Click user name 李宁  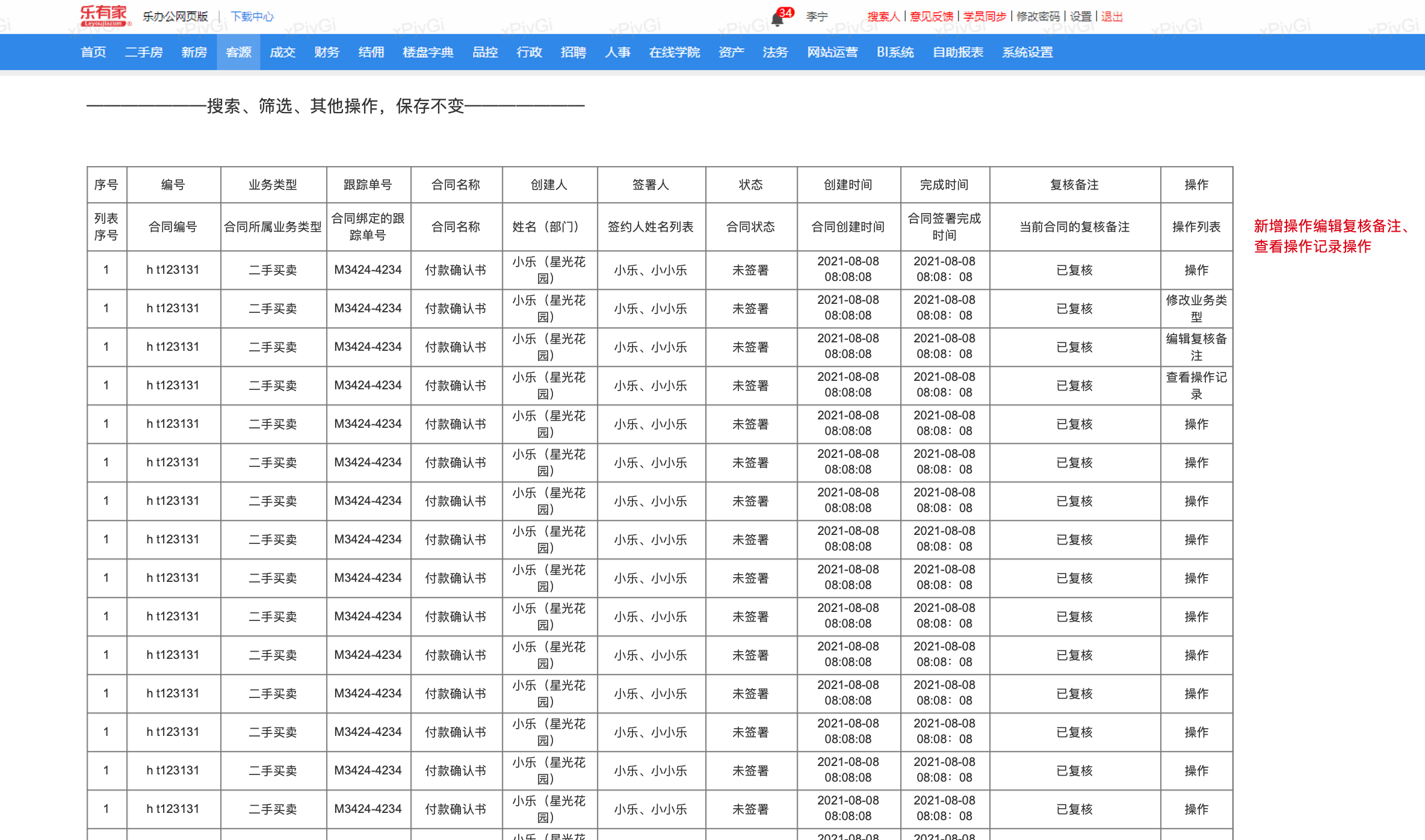(817, 17)
